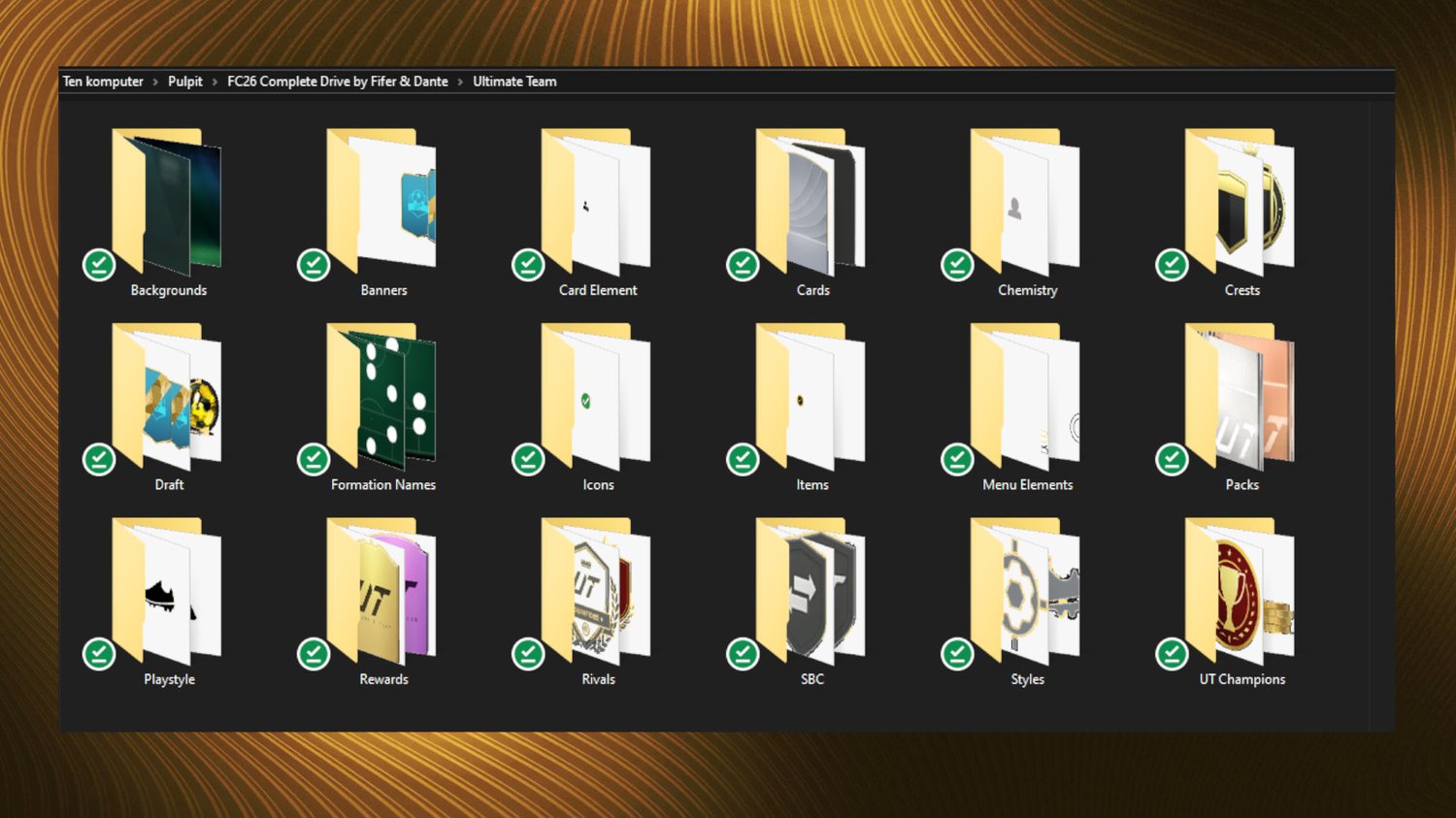This screenshot has height=818, width=1456.
Task: Click the sync status badge on Formation Names
Action: (x=314, y=459)
